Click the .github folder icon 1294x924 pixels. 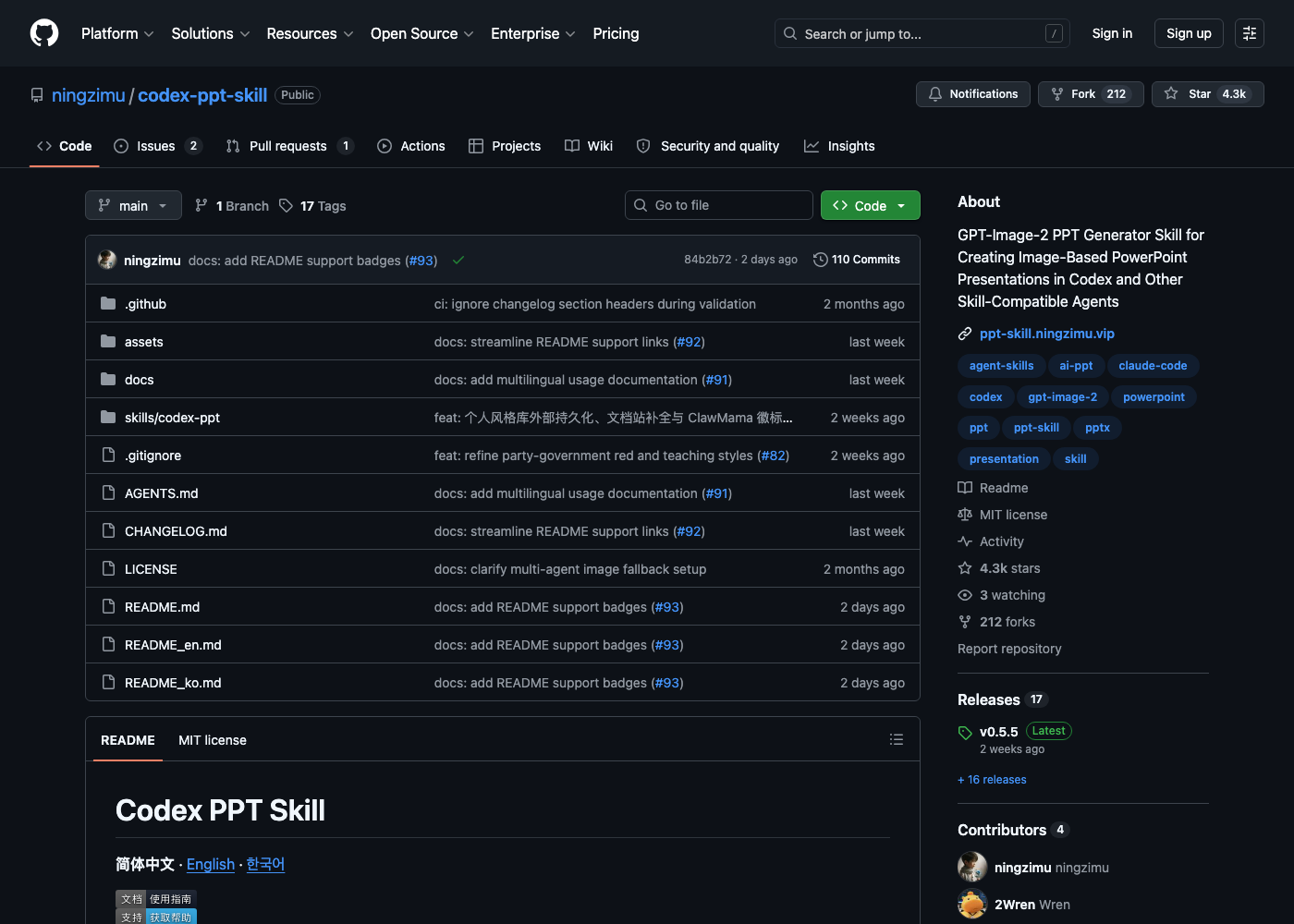point(108,304)
